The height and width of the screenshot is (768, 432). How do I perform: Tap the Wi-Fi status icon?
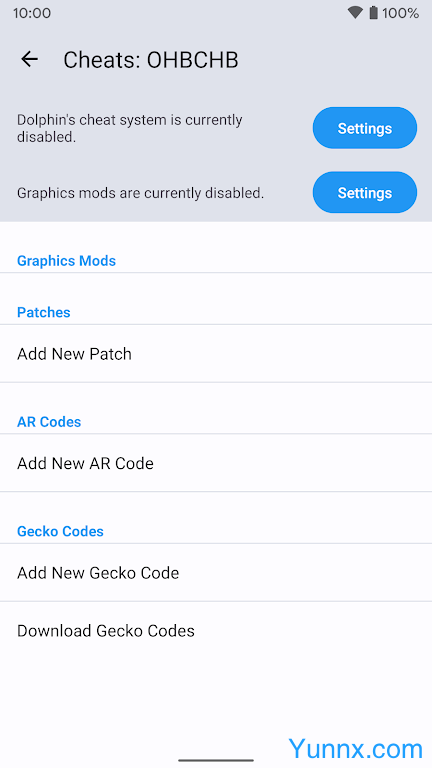click(x=355, y=13)
